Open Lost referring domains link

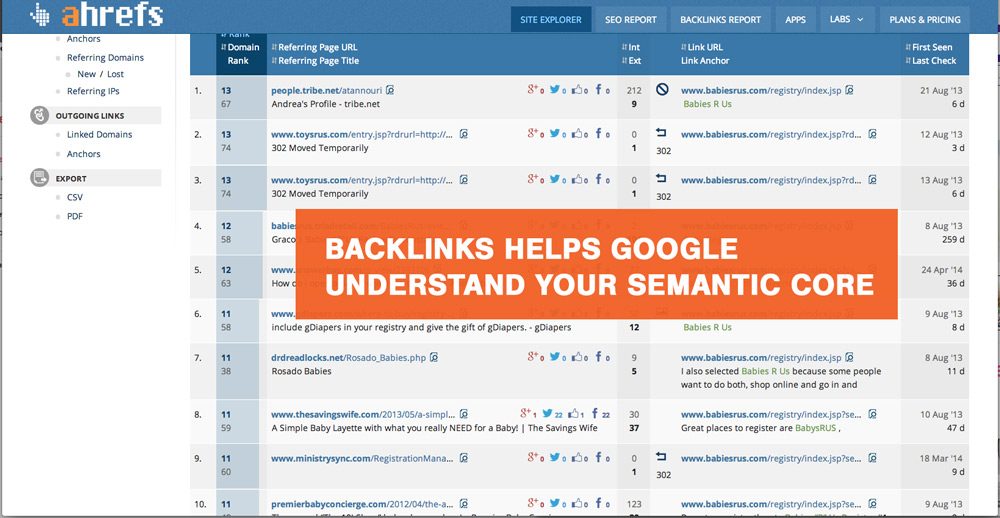coord(115,74)
